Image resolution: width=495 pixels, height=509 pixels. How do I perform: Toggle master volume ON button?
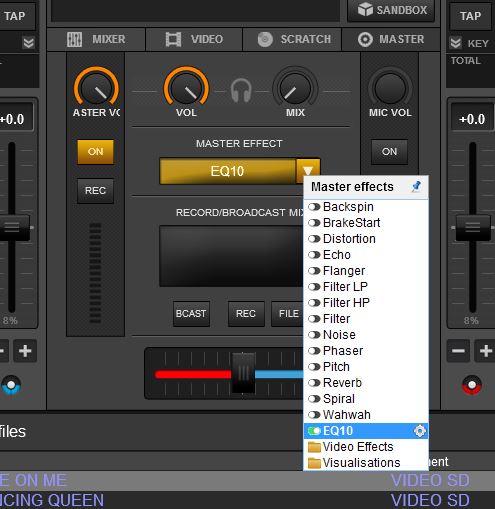pos(95,152)
